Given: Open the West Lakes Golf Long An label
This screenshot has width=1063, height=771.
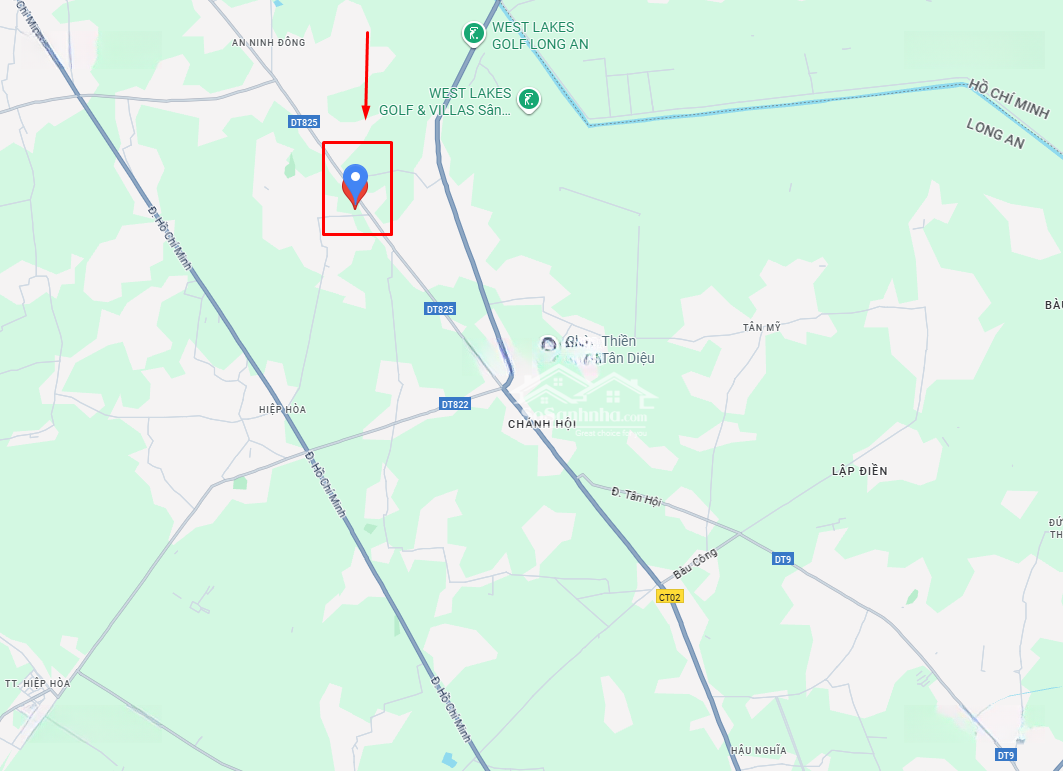Looking at the screenshot, I should point(540,35).
